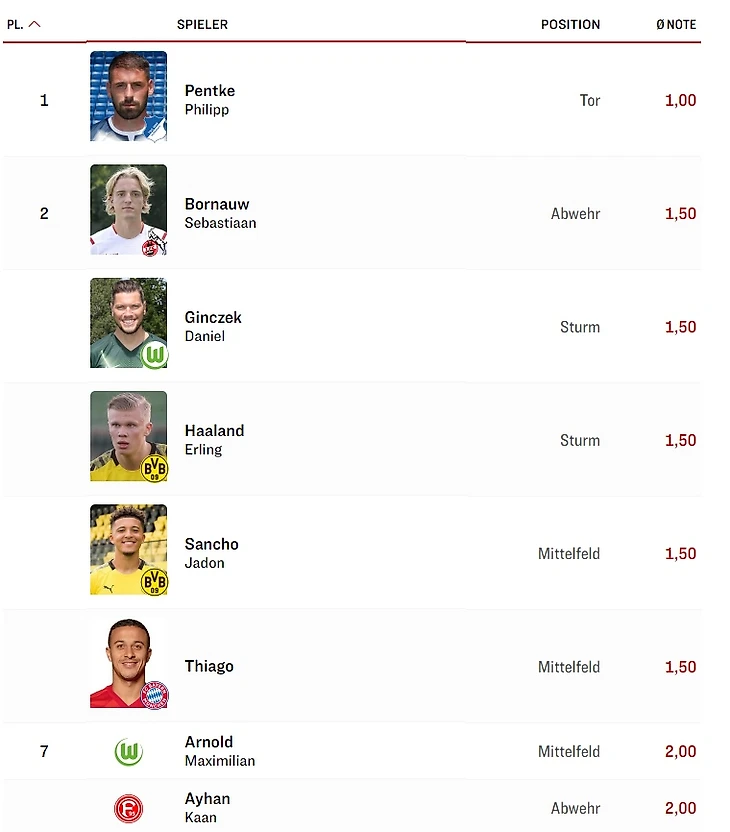The image size is (730, 832).
Task: Sort the table by Ø NOTE column
Action: pos(676,25)
